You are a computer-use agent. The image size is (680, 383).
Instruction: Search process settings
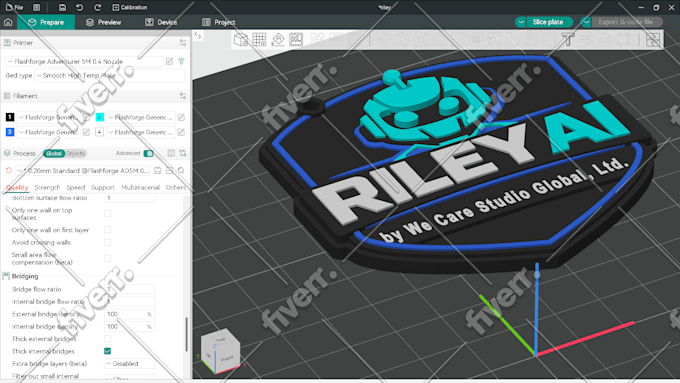(181, 170)
